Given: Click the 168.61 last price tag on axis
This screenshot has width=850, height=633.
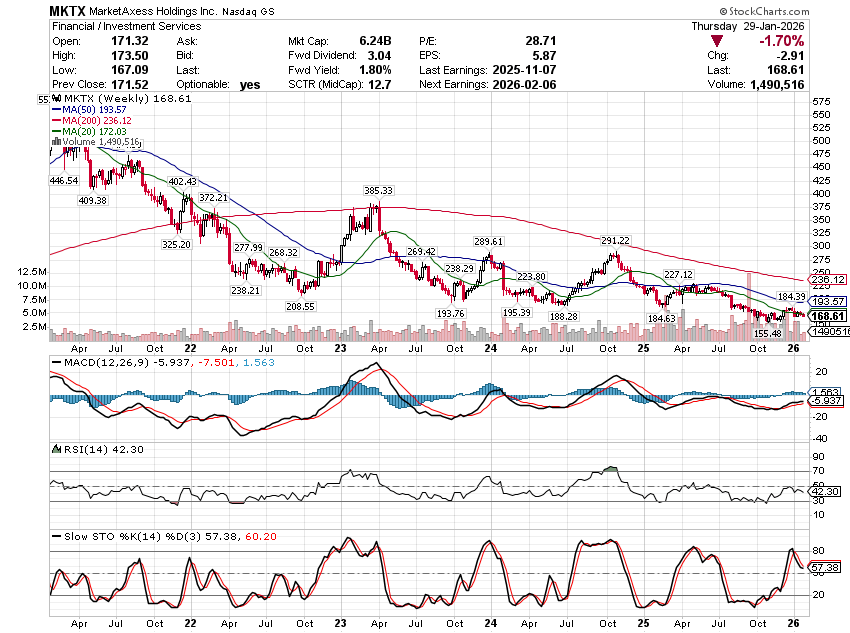Looking at the screenshot, I should click(829, 316).
